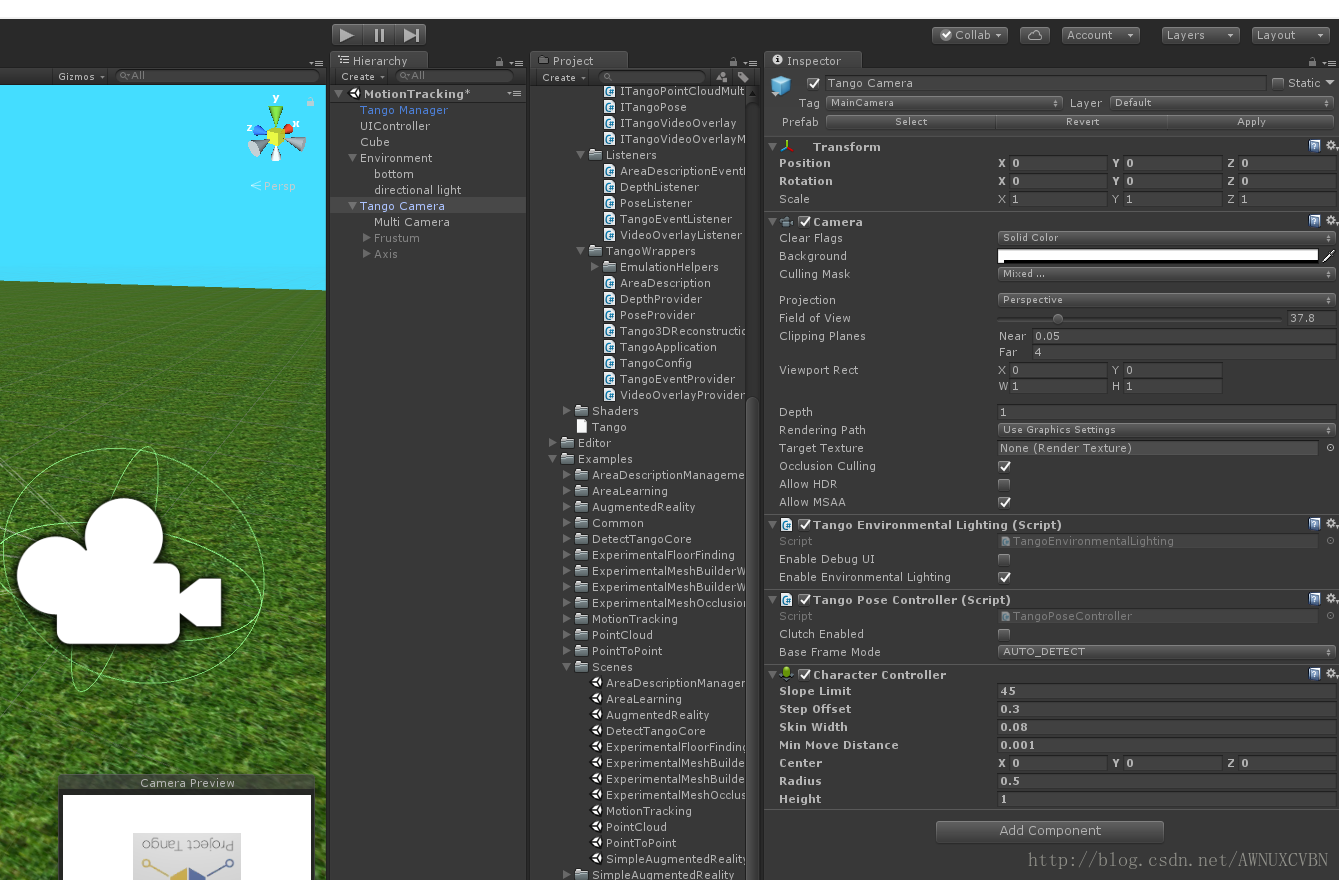Expand the Frustum hierarchy node
1339x880 pixels.
(366, 238)
